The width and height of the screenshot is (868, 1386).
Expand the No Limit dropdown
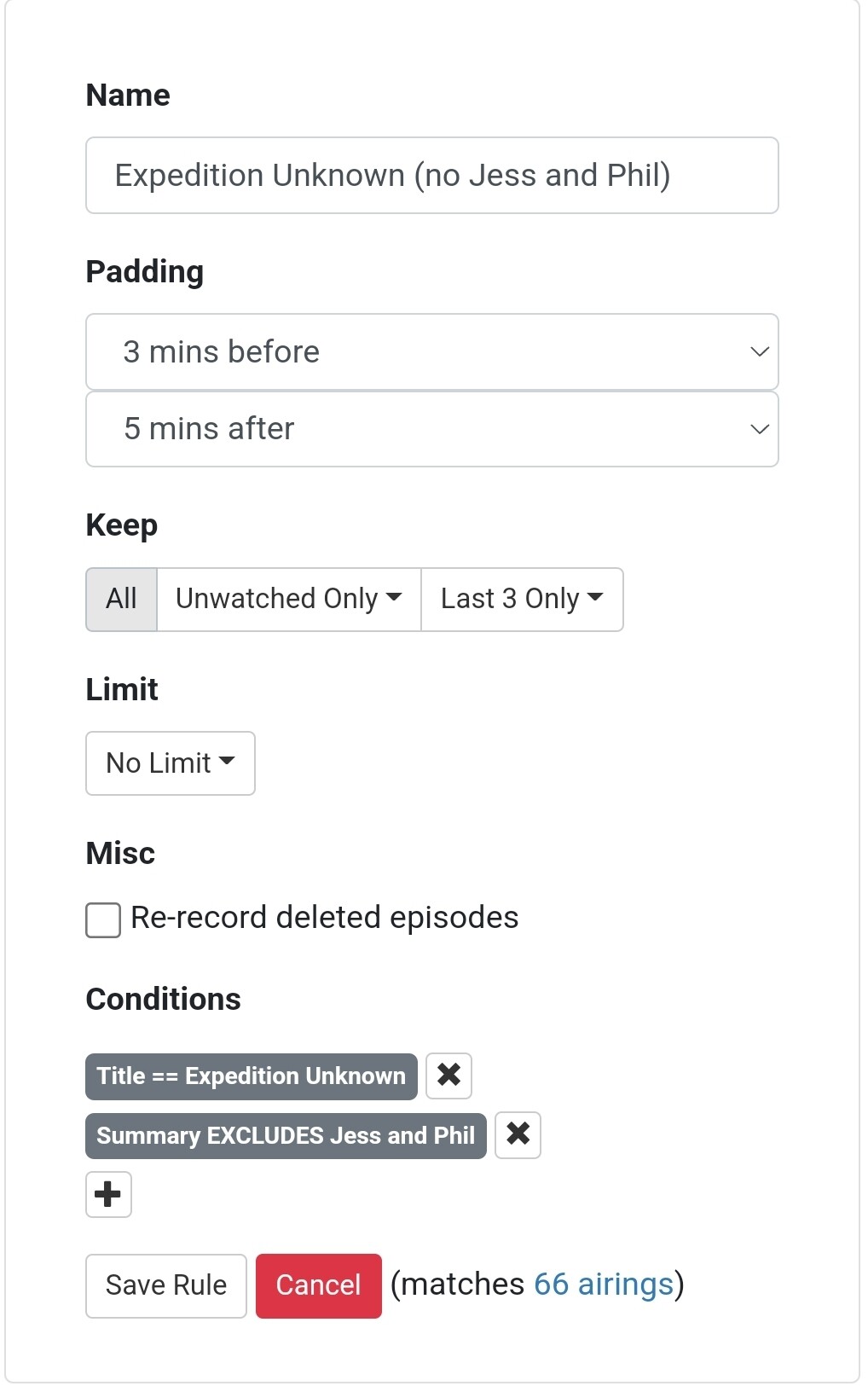pyautogui.click(x=170, y=763)
